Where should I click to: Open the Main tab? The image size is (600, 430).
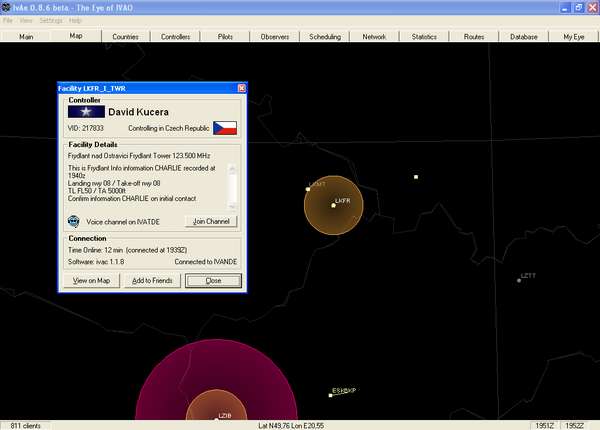(x=26, y=37)
